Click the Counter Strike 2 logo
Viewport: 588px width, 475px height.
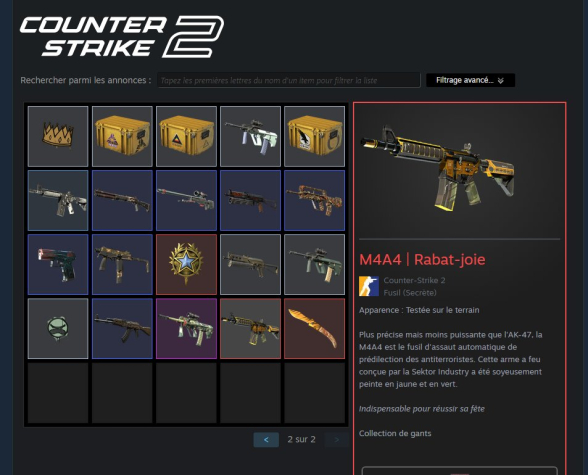(x=122, y=36)
